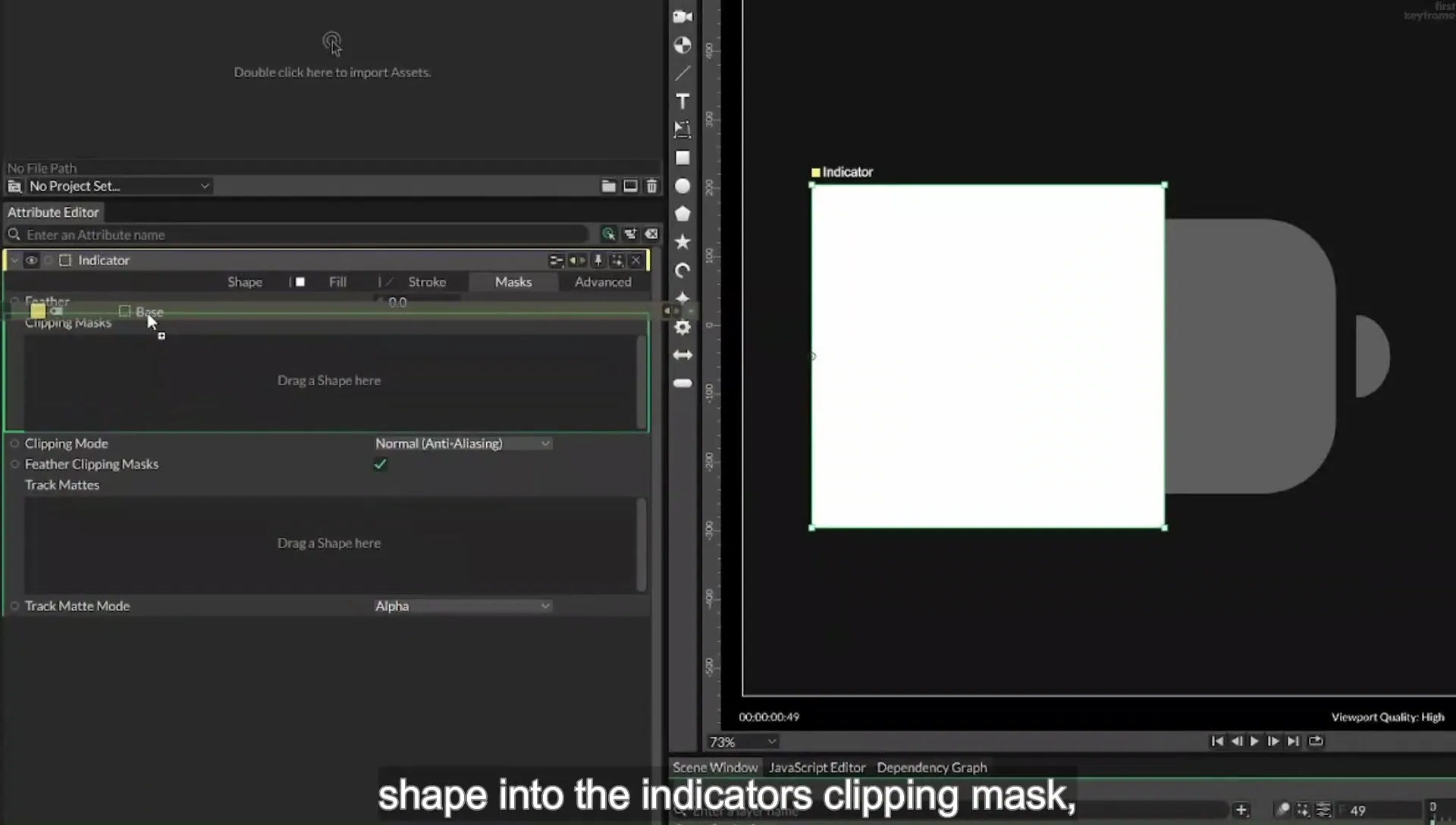Image resolution: width=1456 pixels, height=825 pixels.
Task: Select the Polygon shape tool
Action: click(682, 214)
